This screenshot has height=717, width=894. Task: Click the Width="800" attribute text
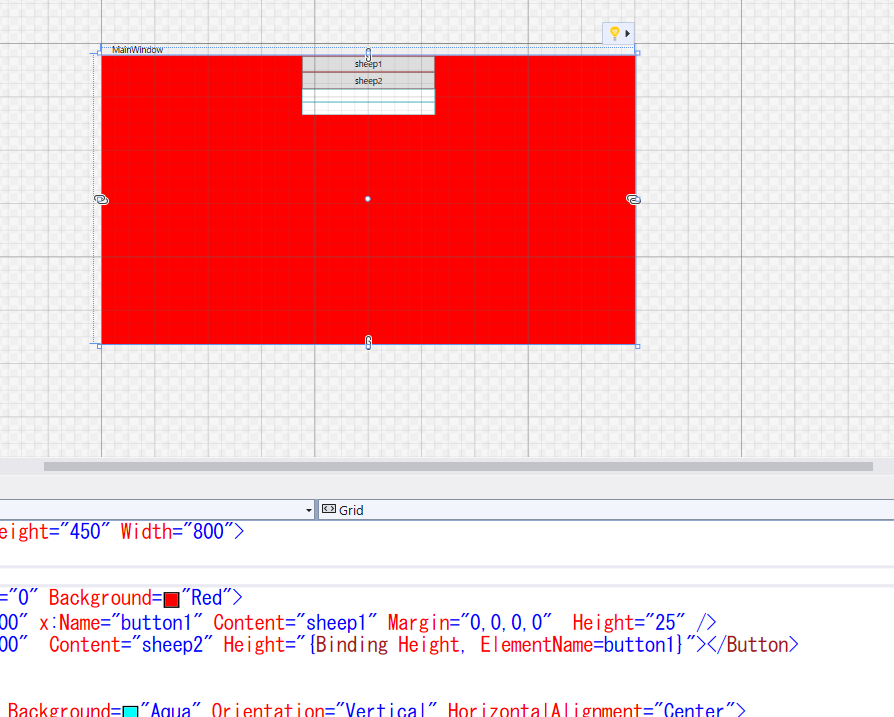click(177, 532)
